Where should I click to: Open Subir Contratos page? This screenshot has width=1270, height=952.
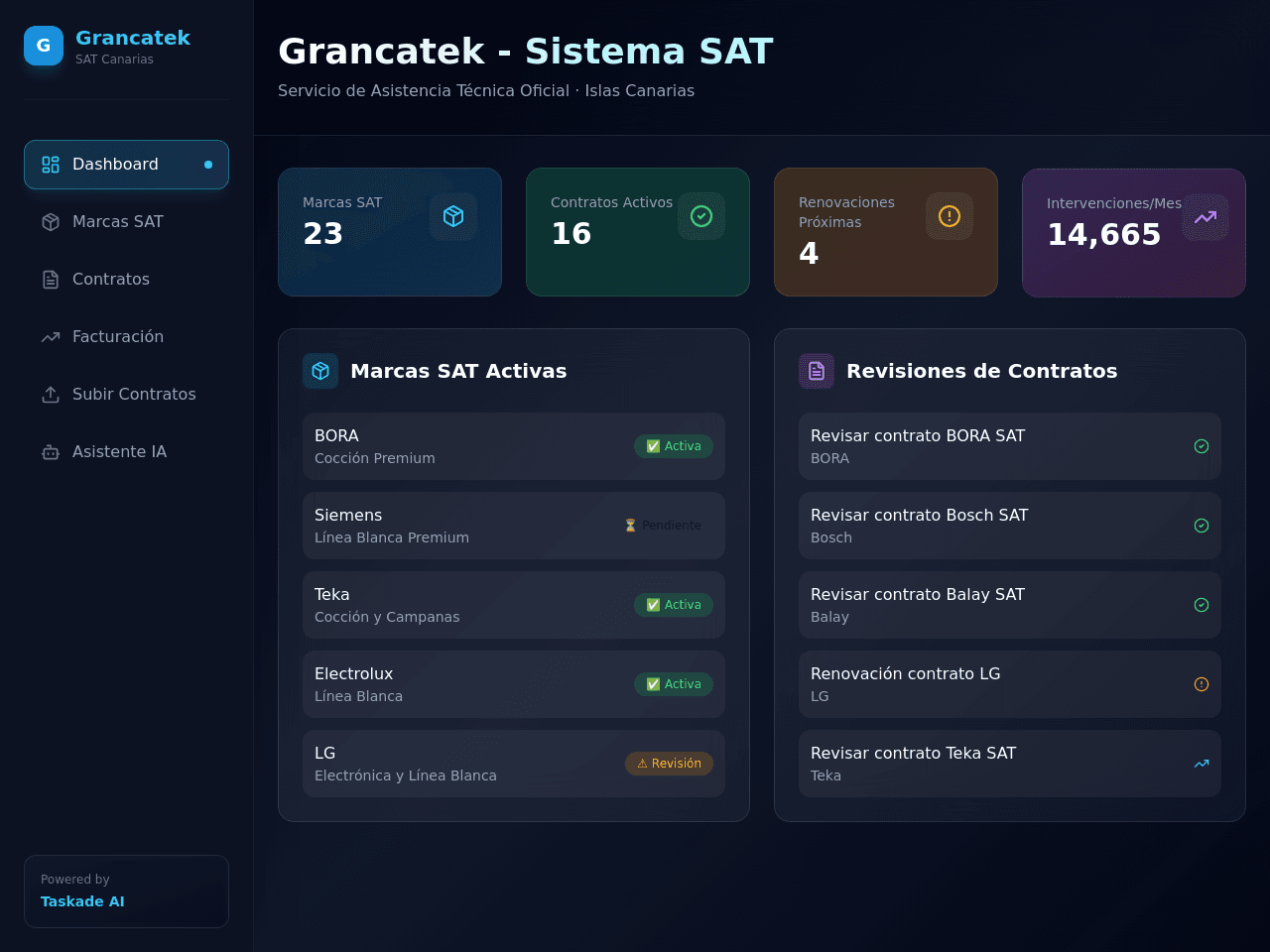tap(126, 395)
